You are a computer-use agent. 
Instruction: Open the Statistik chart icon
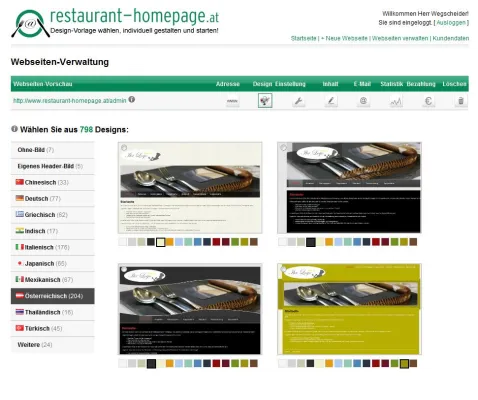coord(396,101)
